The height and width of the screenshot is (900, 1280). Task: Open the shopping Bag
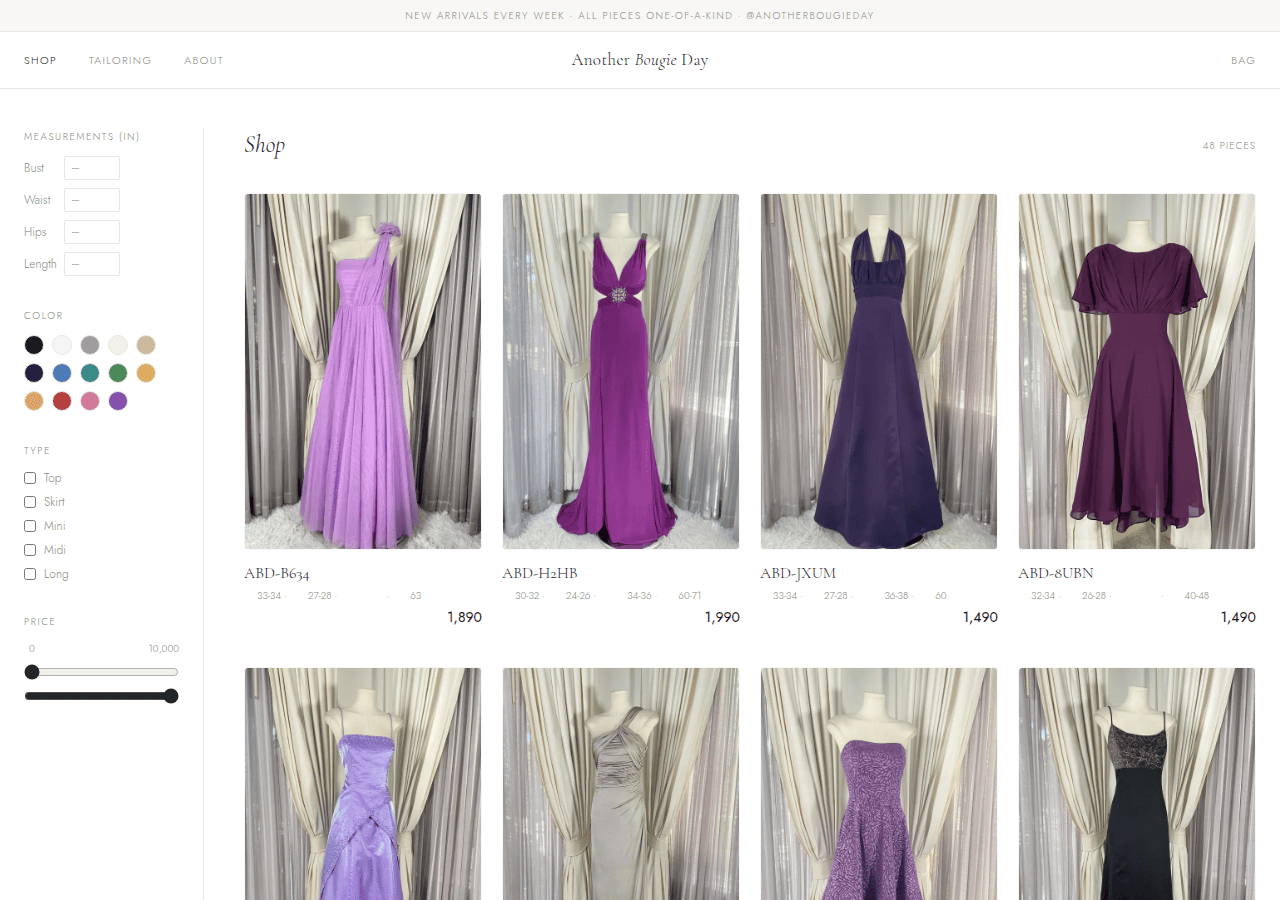tap(1243, 61)
